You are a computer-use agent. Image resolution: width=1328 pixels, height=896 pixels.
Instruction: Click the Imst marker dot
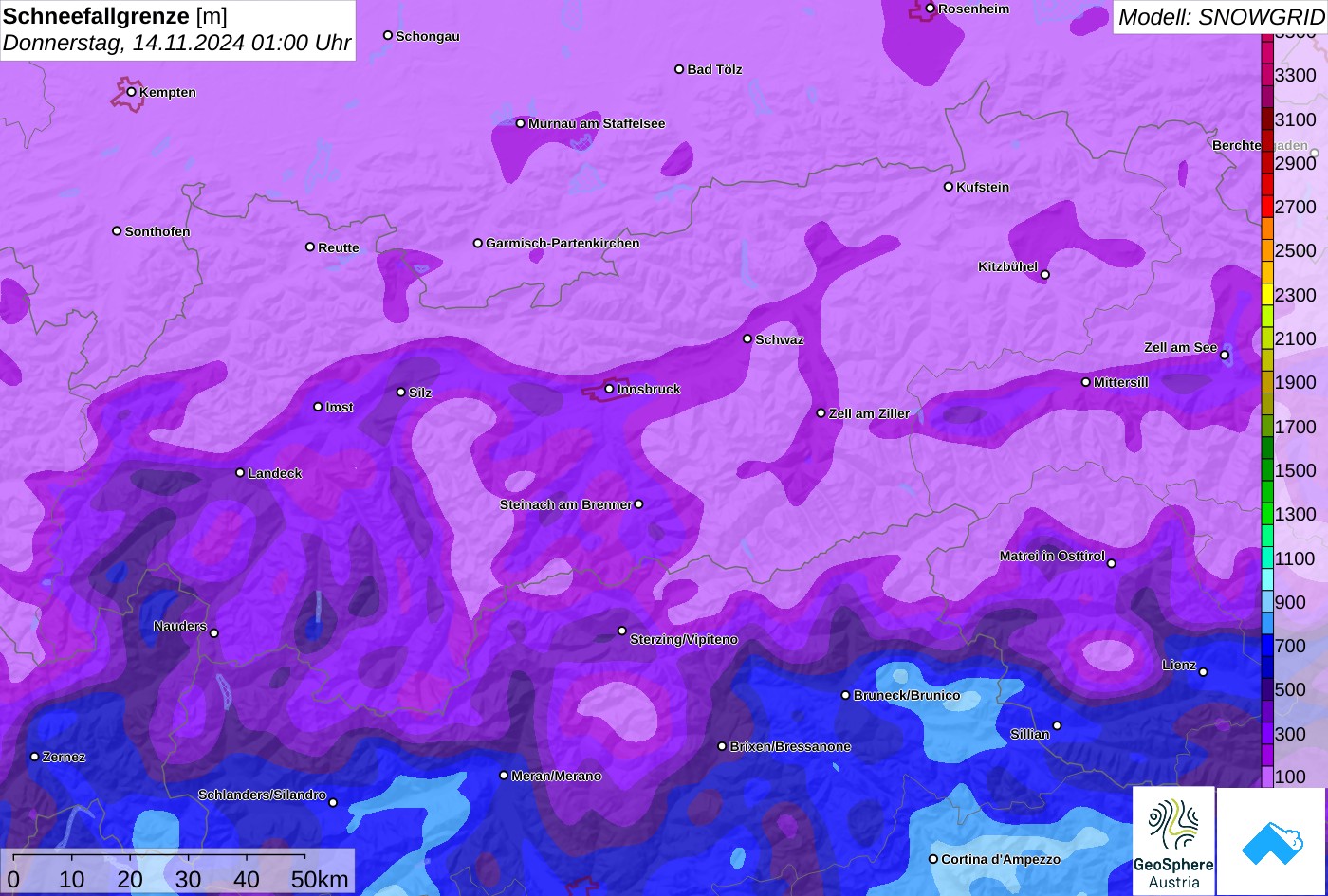pos(319,407)
